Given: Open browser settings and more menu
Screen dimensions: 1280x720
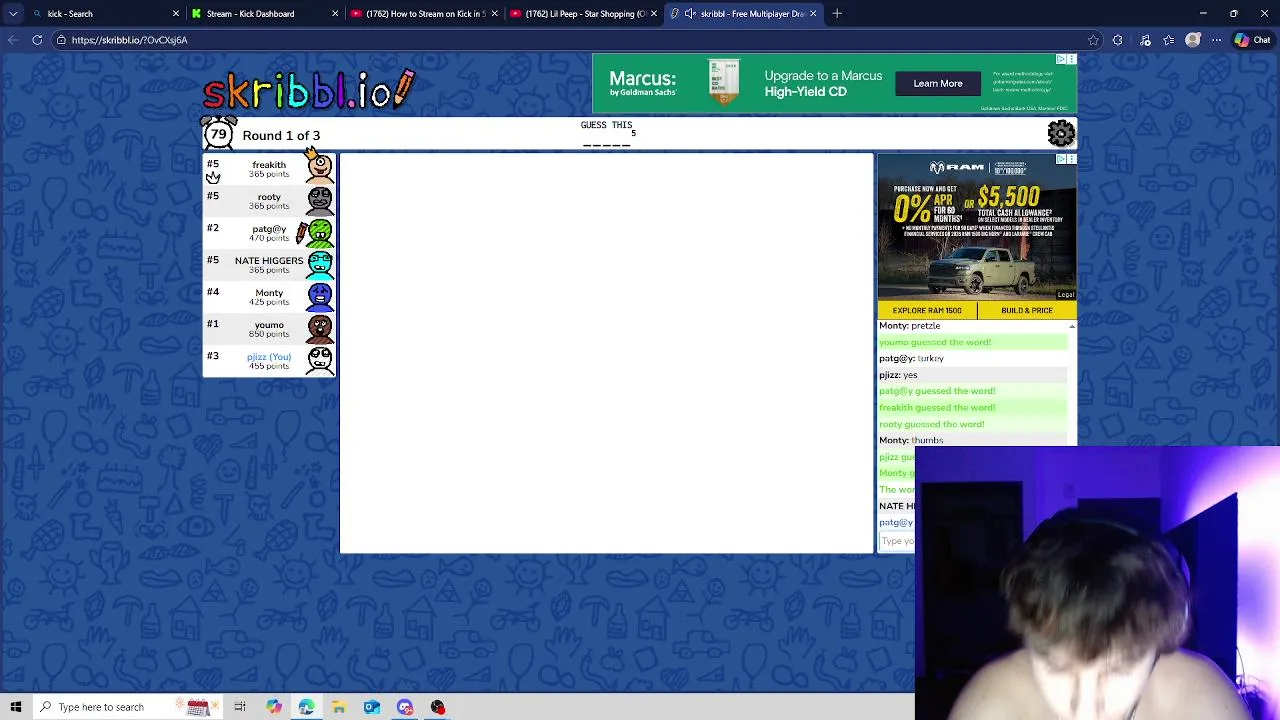Looking at the screenshot, I should (1216, 40).
